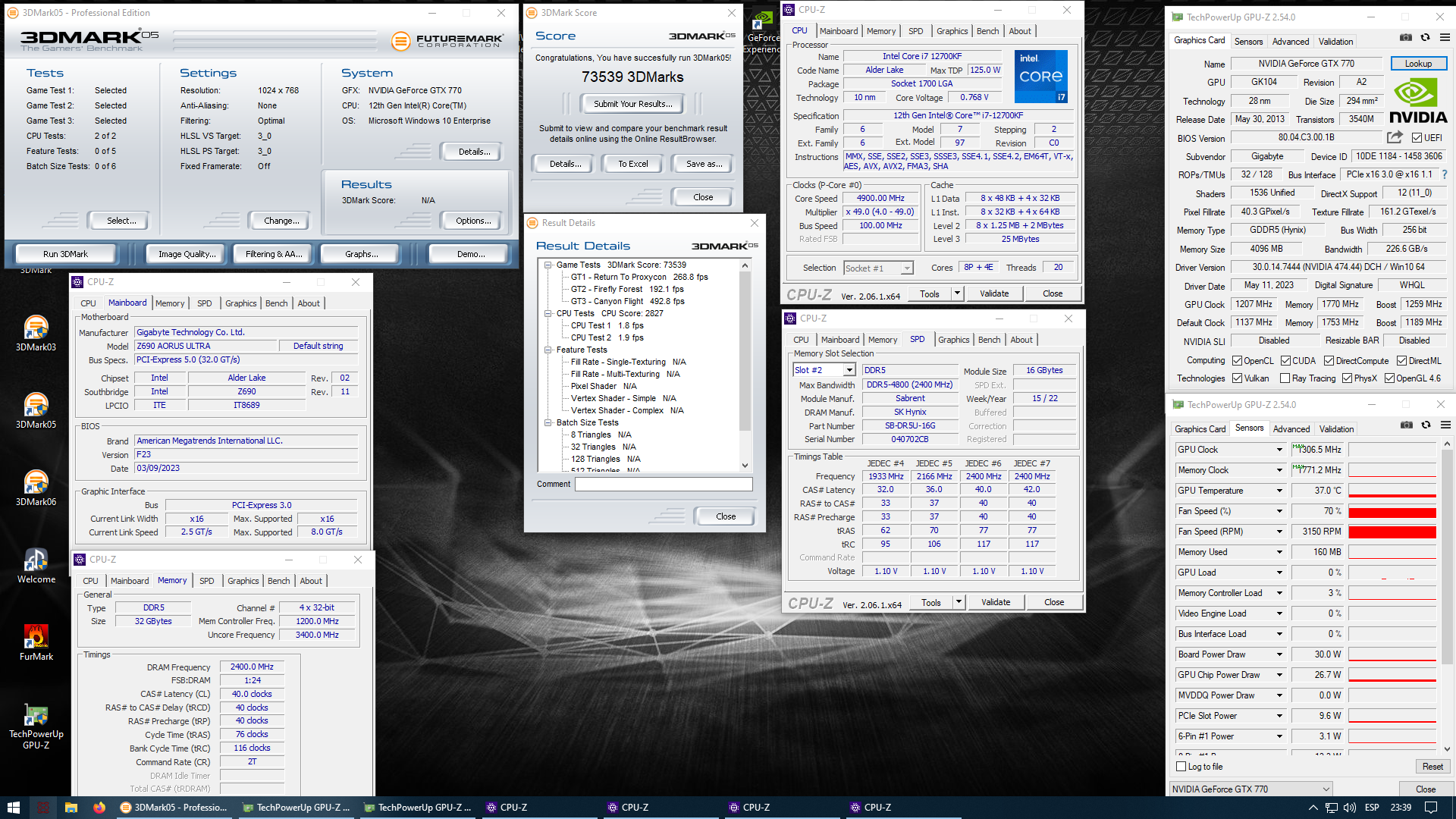Launch FurMark from the desktop

(36, 643)
